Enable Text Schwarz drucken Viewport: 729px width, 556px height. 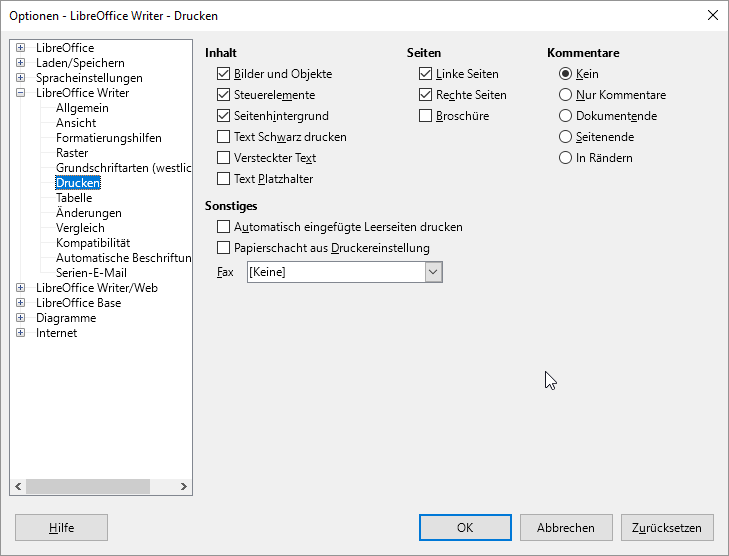[223, 137]
